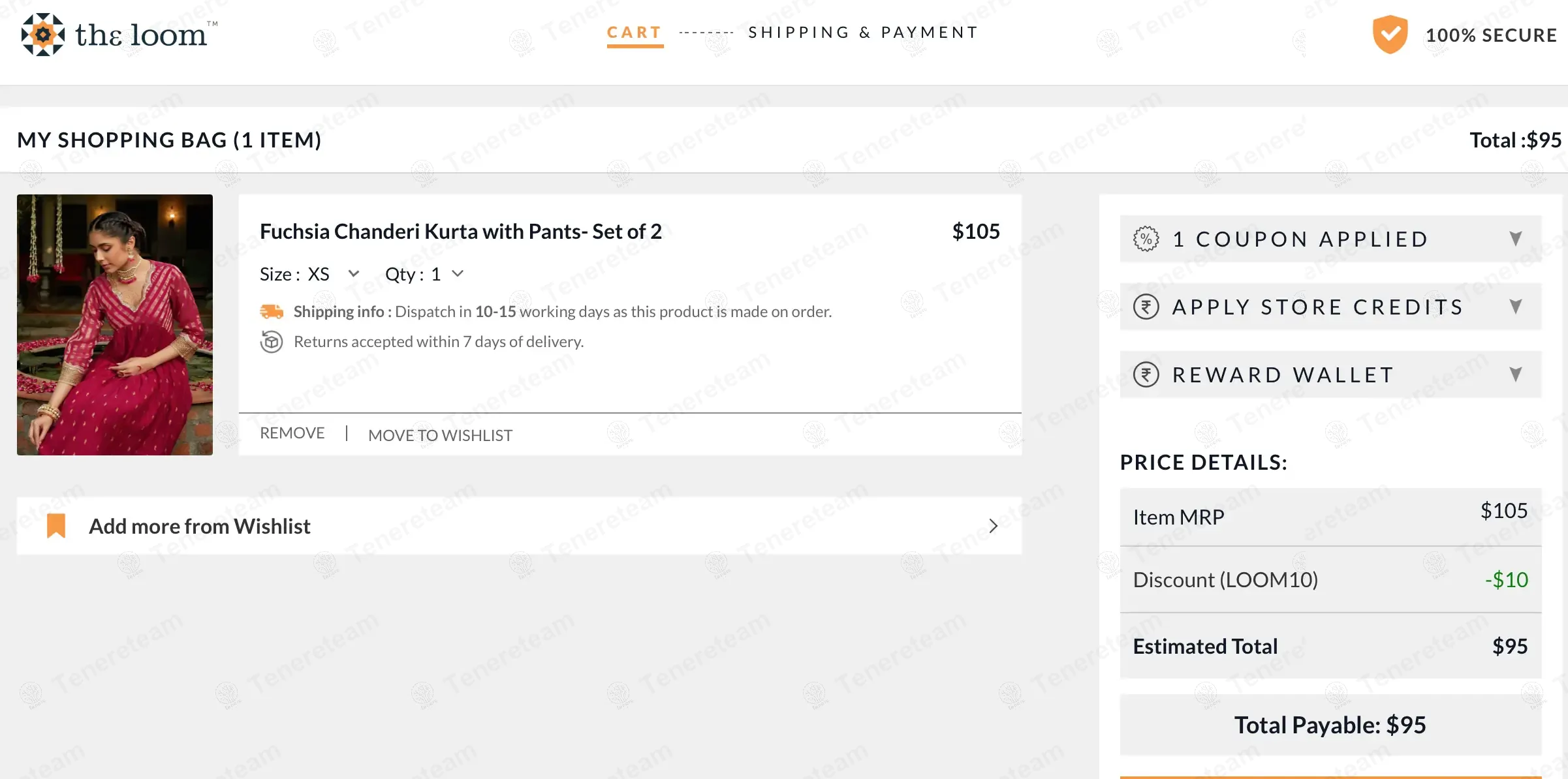Click the orange shipping truck icon
Image resolution: width=1568 pixels, height=779 pixels.
(272, 312)
